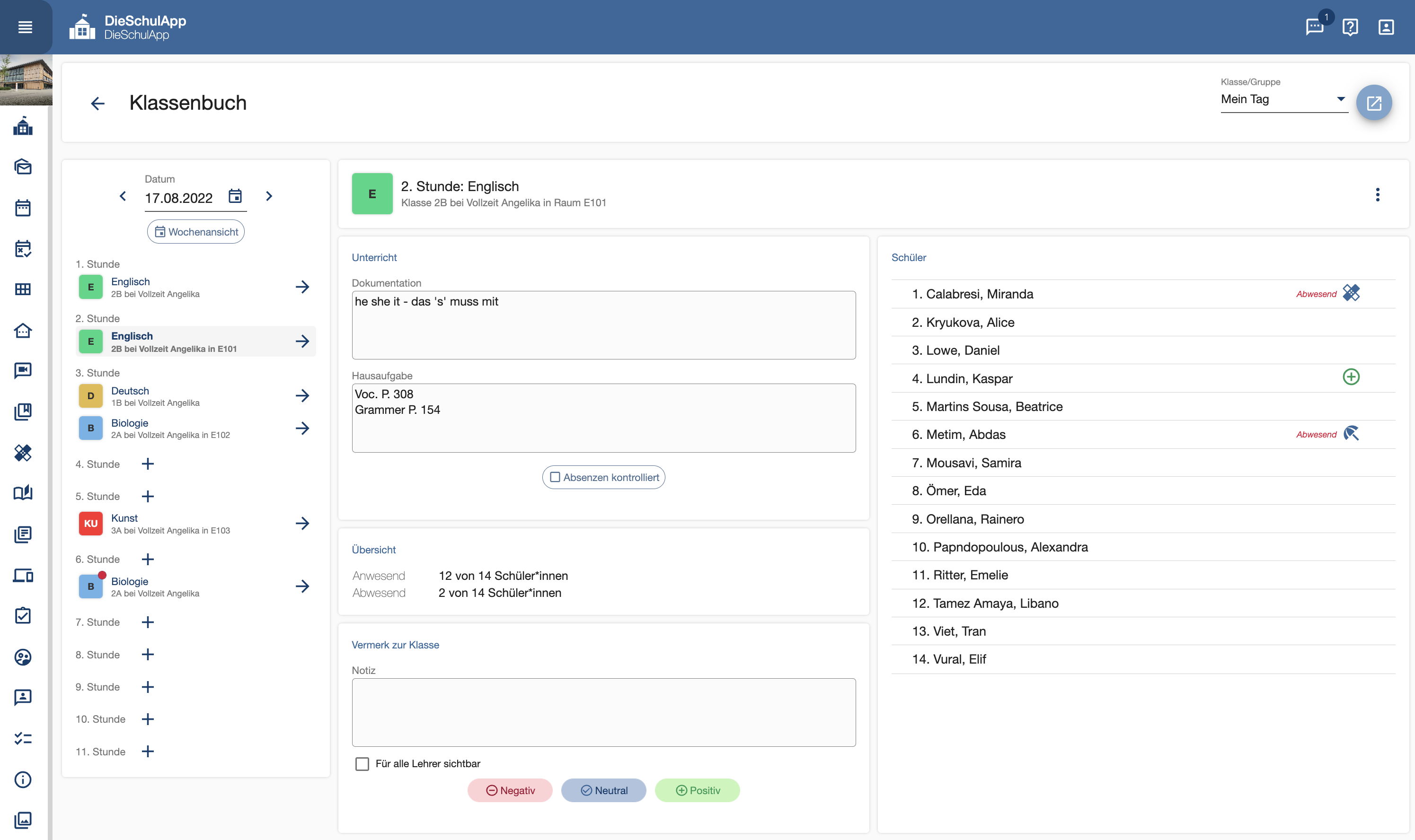This screenshot has height=840, width=1415.
Task: Click into the Notiz text field
Action: [603, 713]
